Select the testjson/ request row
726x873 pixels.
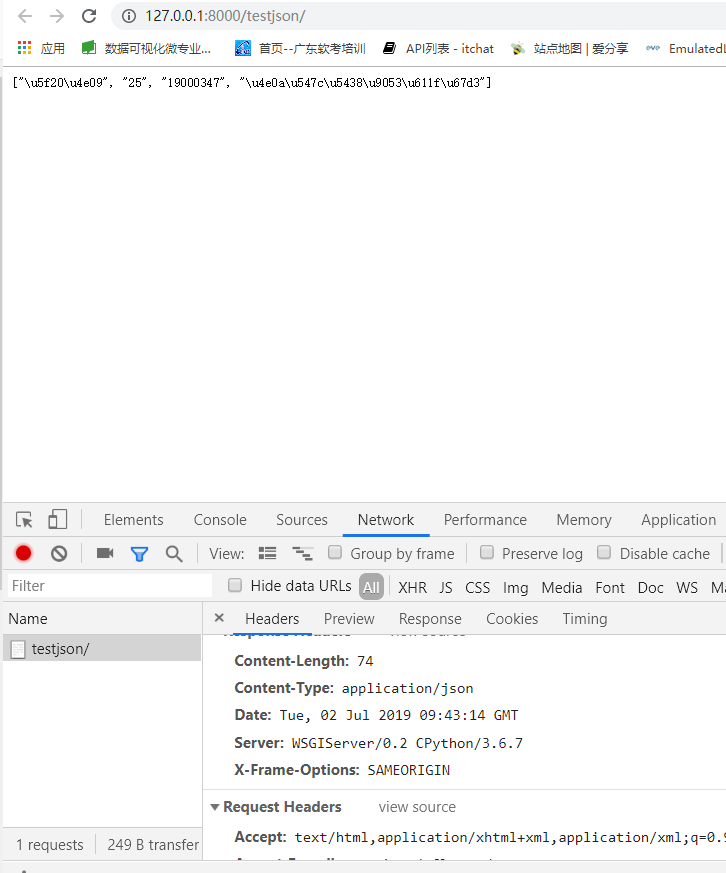(102, 649)
